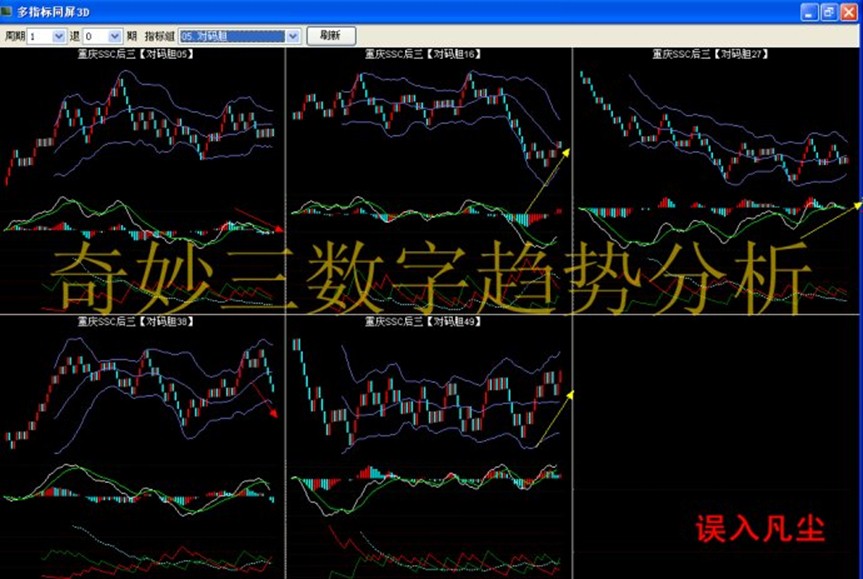This screenshot has height=579, width=863.
Task: Click the red 误入凡尘 watermark text
Action: point(761,529)
